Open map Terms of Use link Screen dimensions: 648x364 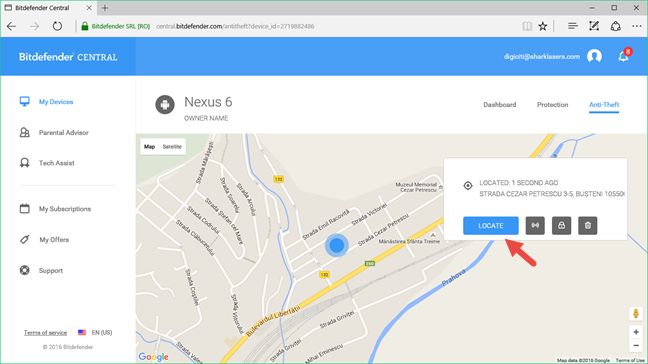(630, 361)
